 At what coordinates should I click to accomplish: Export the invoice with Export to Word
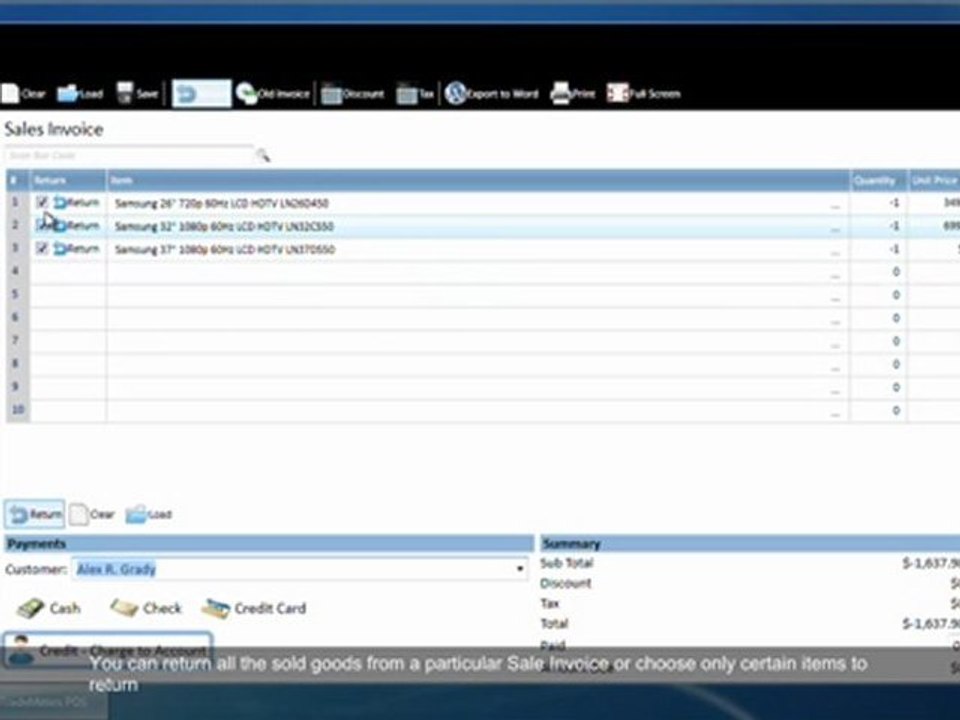492,94
